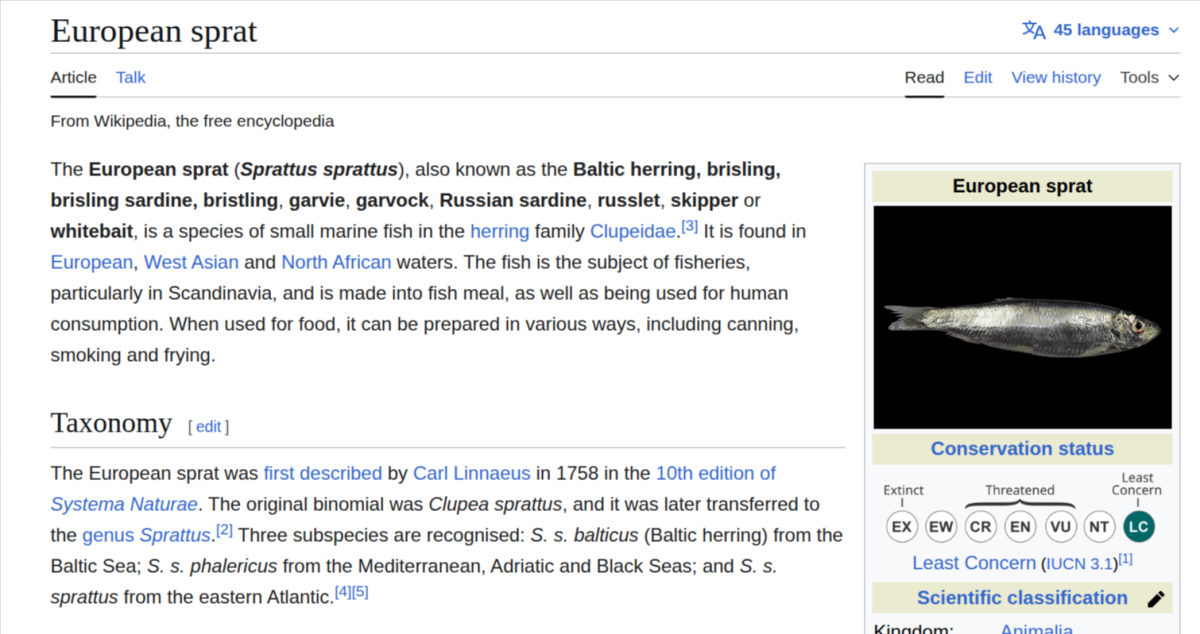
Task: Click the pencil edit taxonomy icon
Action: tap(1156, 599)
